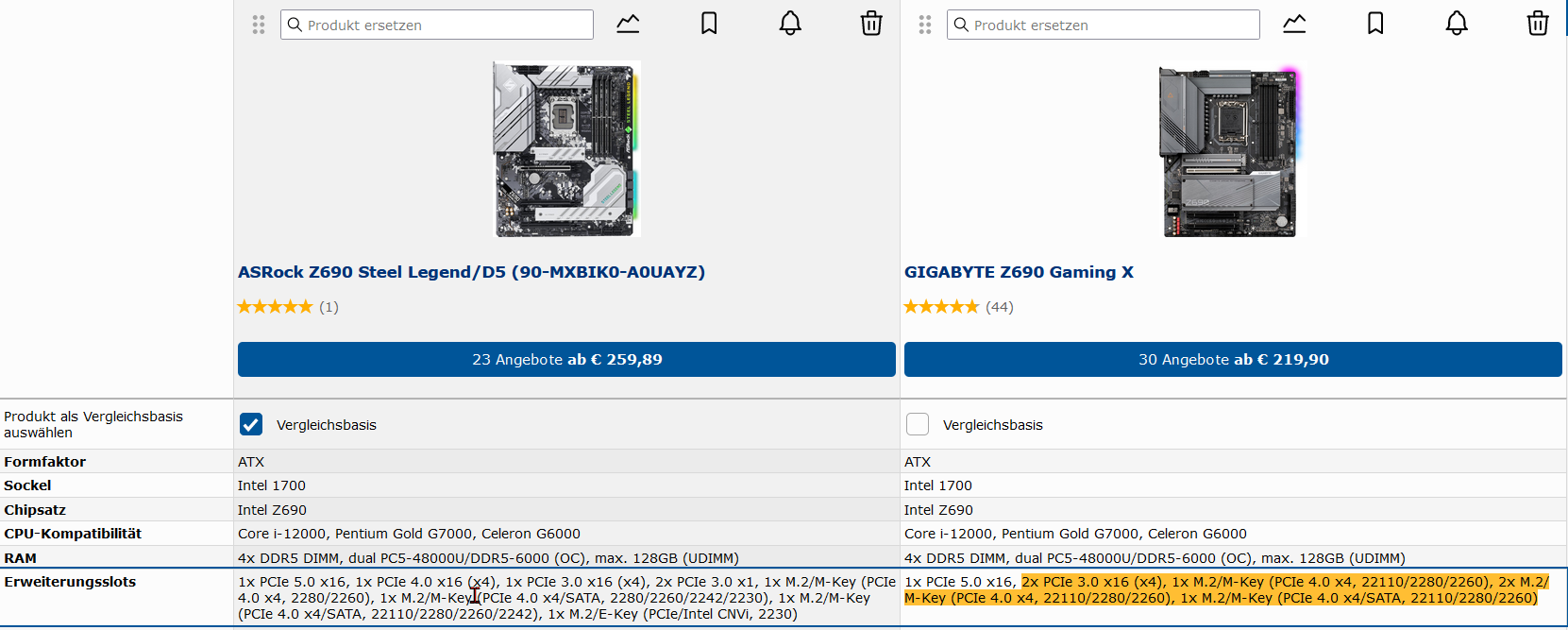Screen dimensions: 1568x630
Task: Click ASRock Sockel value 'Intel 1700'
Action: pos(272,485)
